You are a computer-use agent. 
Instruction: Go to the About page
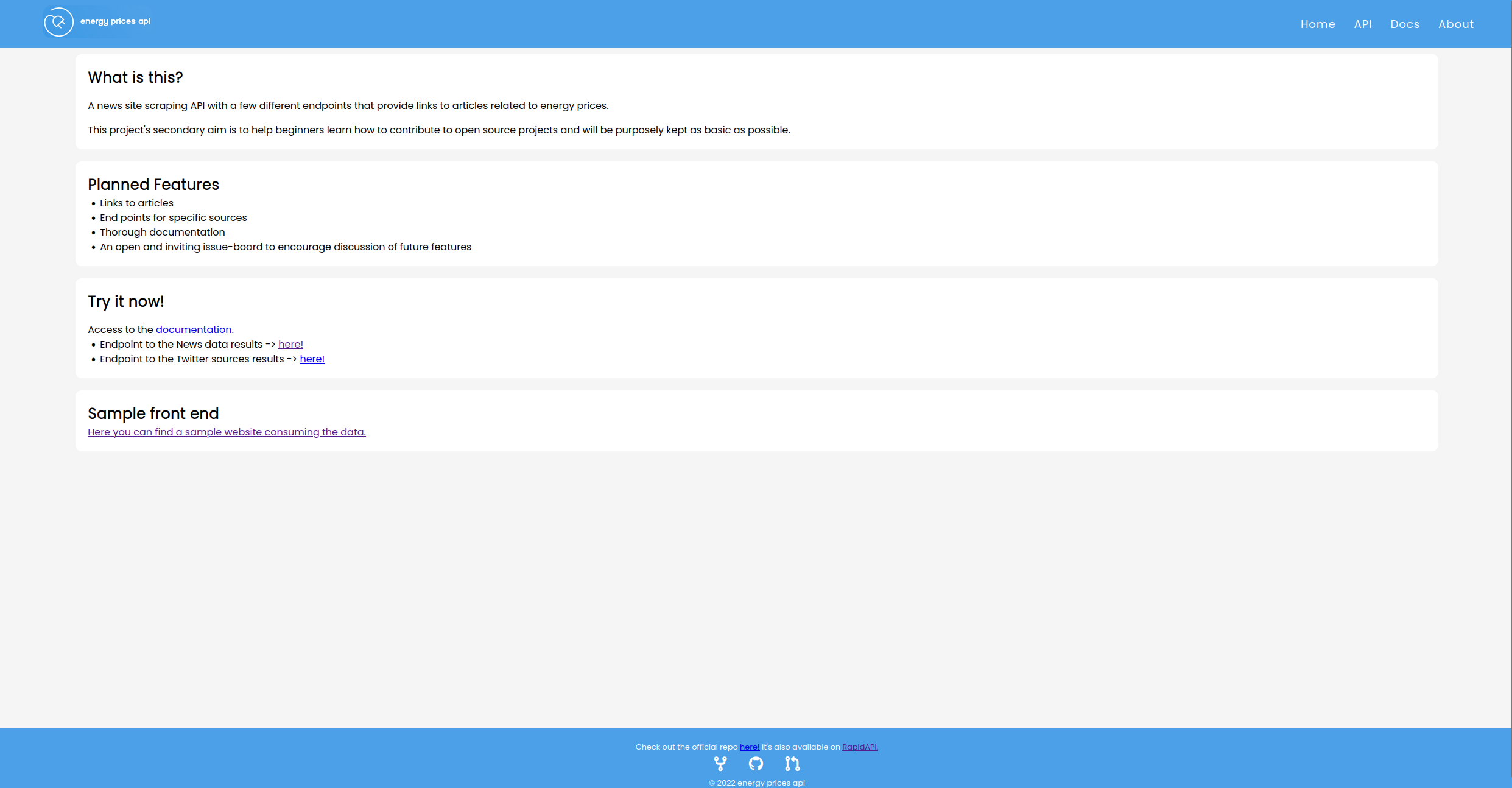pyautogui.click(x=1456, y=24)
